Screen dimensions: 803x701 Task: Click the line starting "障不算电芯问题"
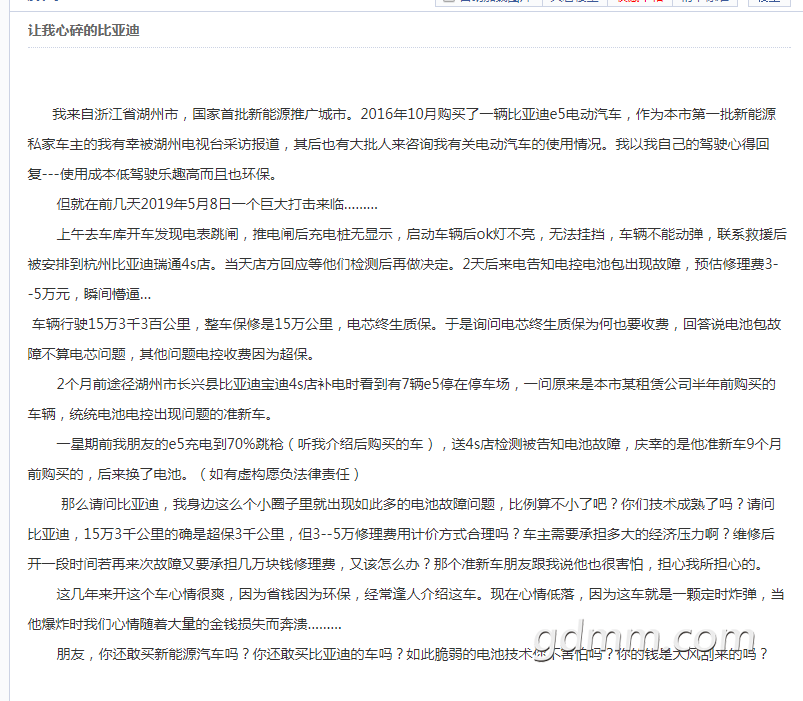(171, 354)
